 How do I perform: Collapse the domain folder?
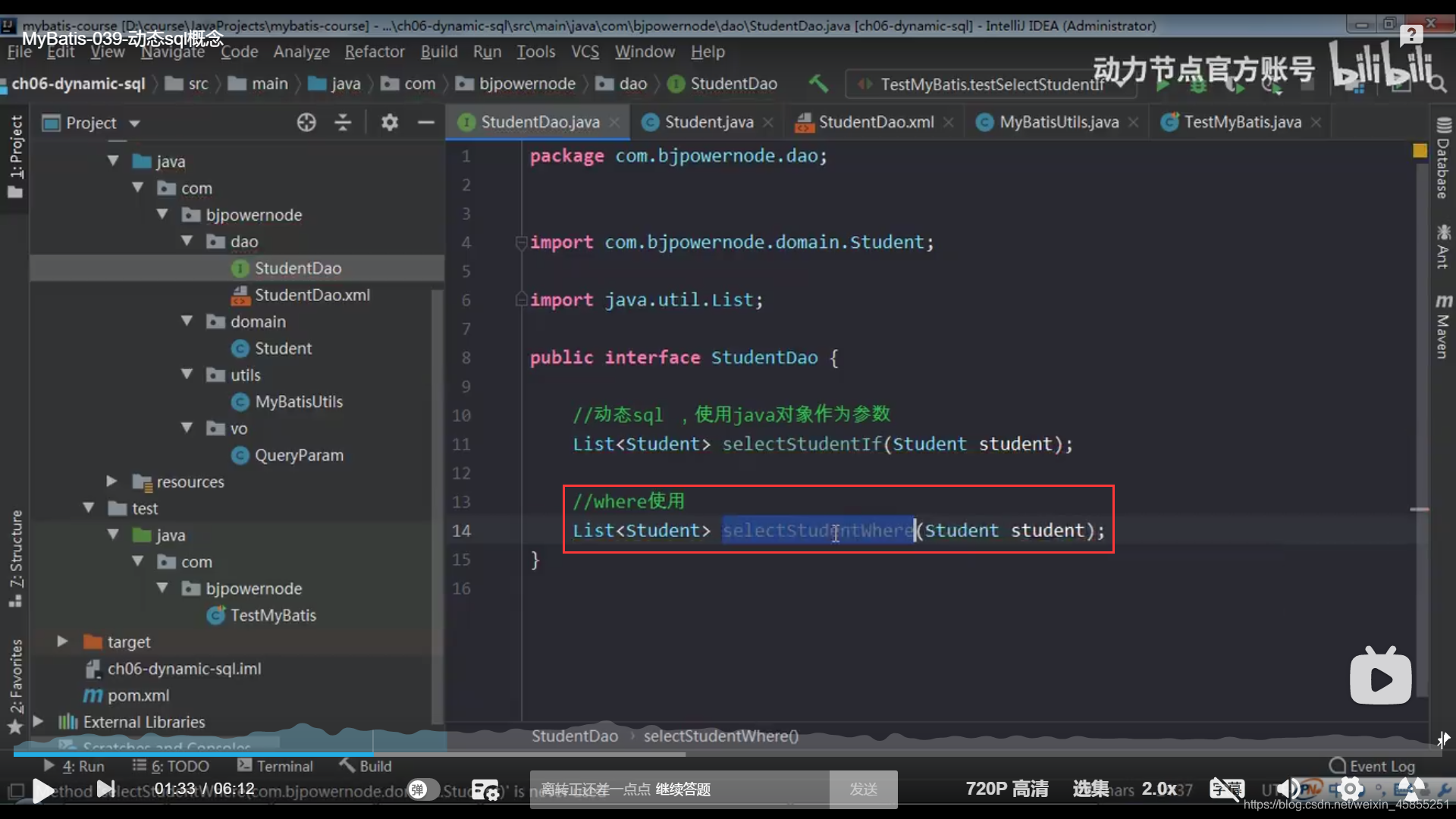coord(187,322)
